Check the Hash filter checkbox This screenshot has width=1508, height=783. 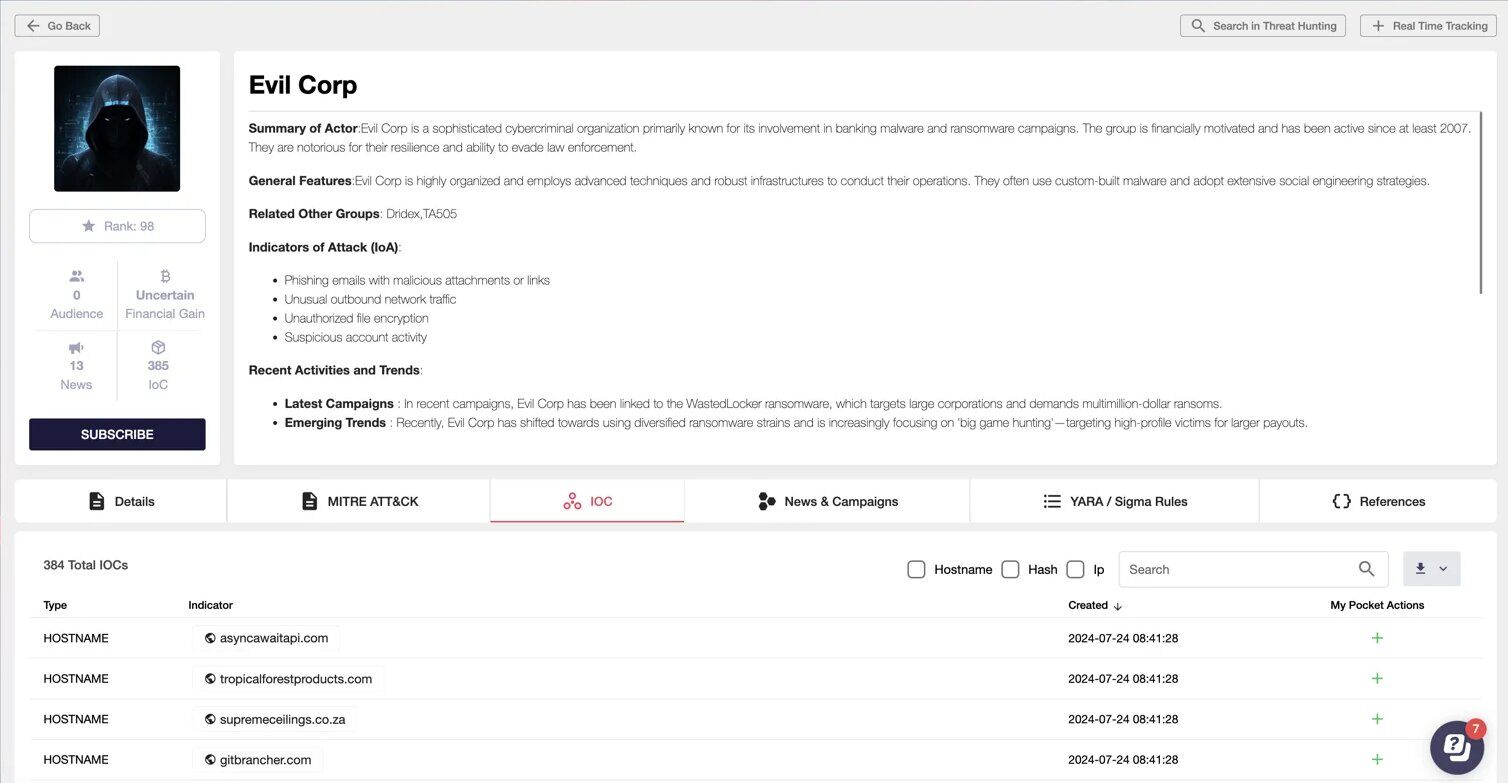pyautogui.click(x=1010, y=569)
